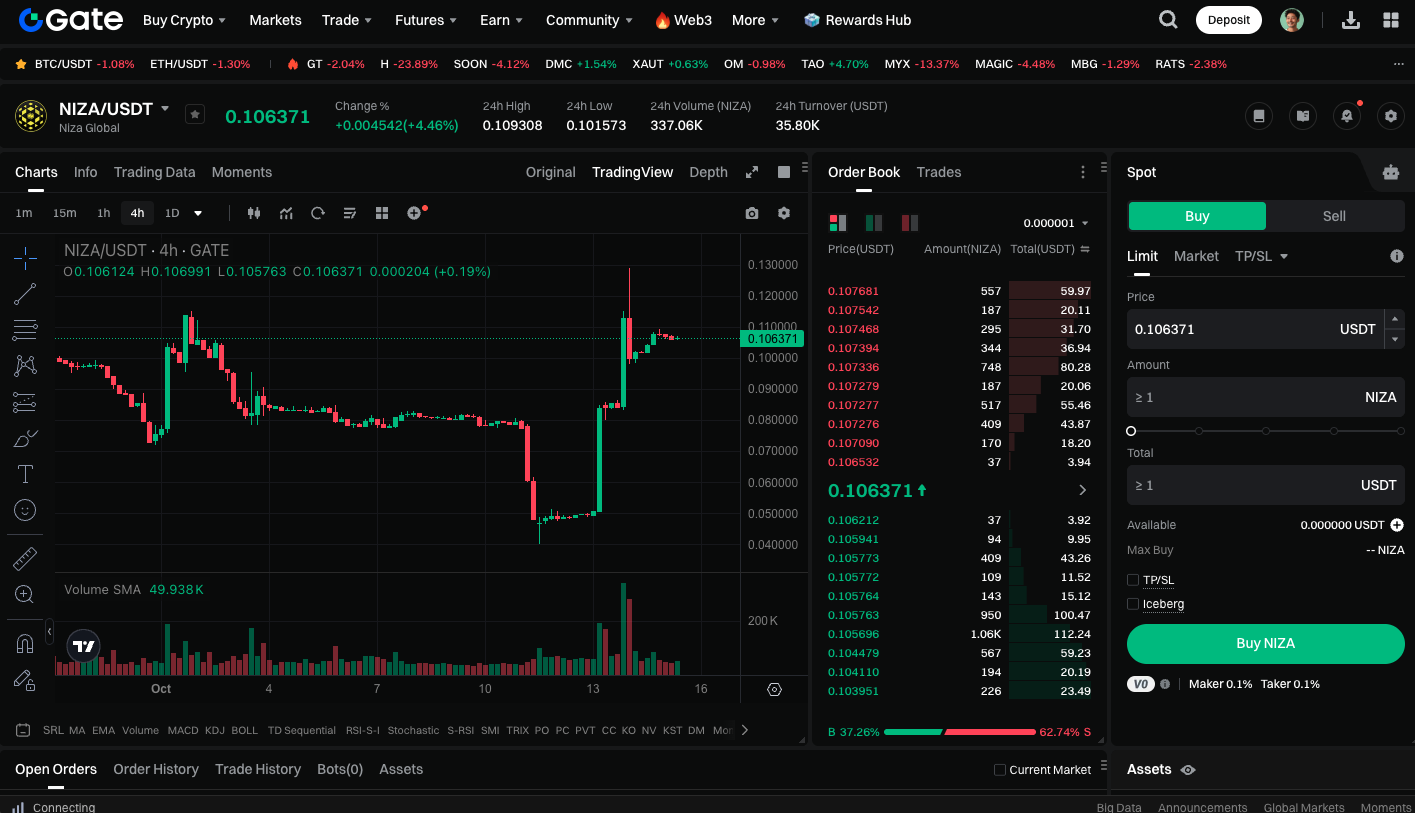Click the Buy NIZA button
Viewport: 1415px width, 813px height.
click(x=1266, y=644)
